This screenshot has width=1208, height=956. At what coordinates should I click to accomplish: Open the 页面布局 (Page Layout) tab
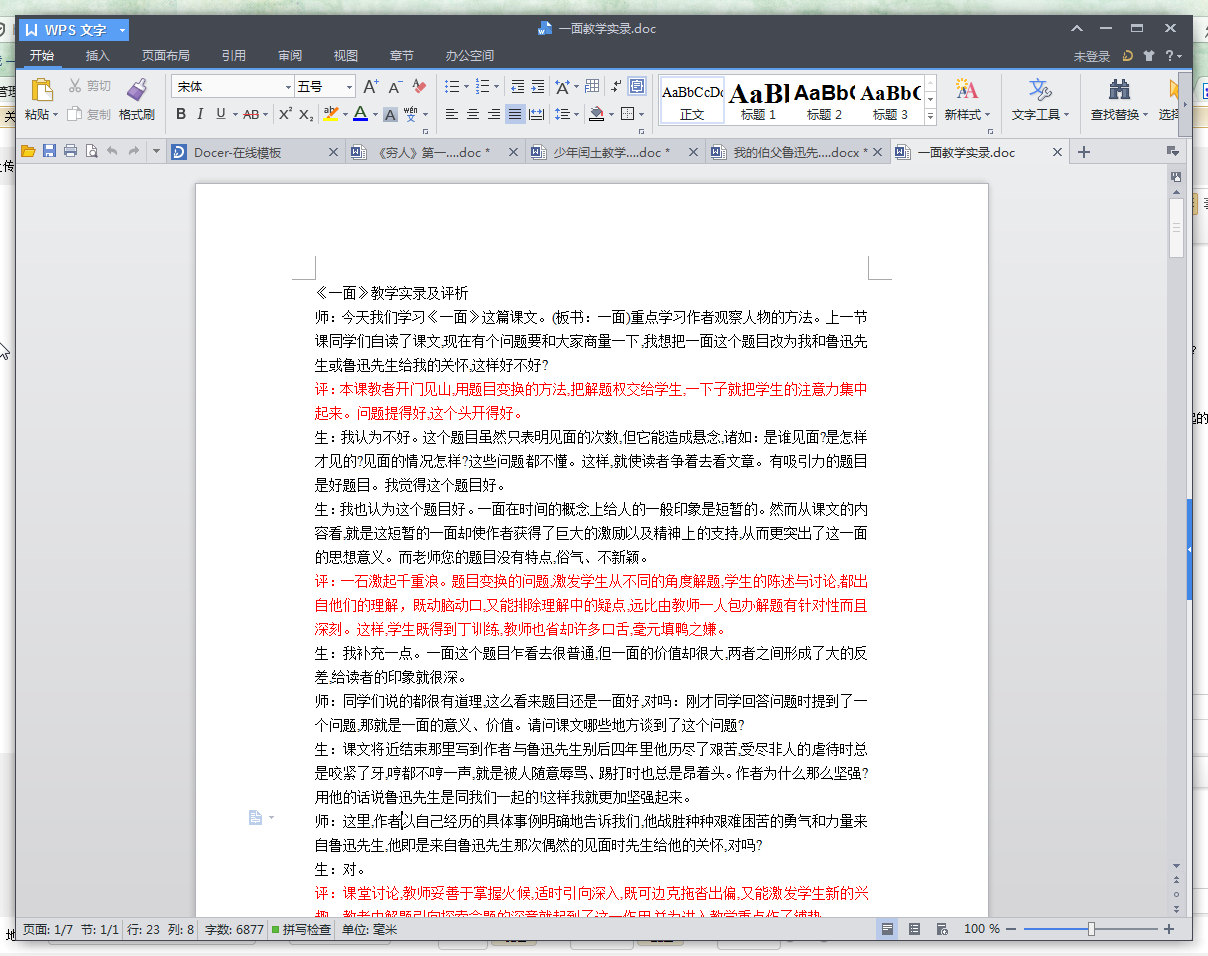click(x=165, y=56)
